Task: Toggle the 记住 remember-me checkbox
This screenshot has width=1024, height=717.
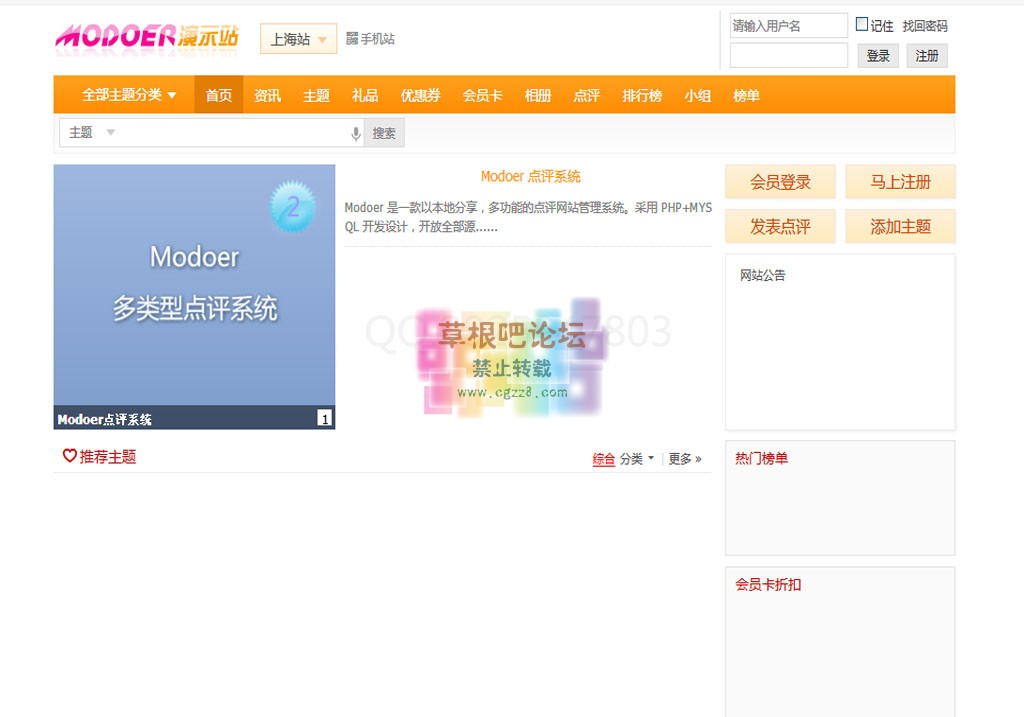Action: pyautogui.click(x=862, y=25)
